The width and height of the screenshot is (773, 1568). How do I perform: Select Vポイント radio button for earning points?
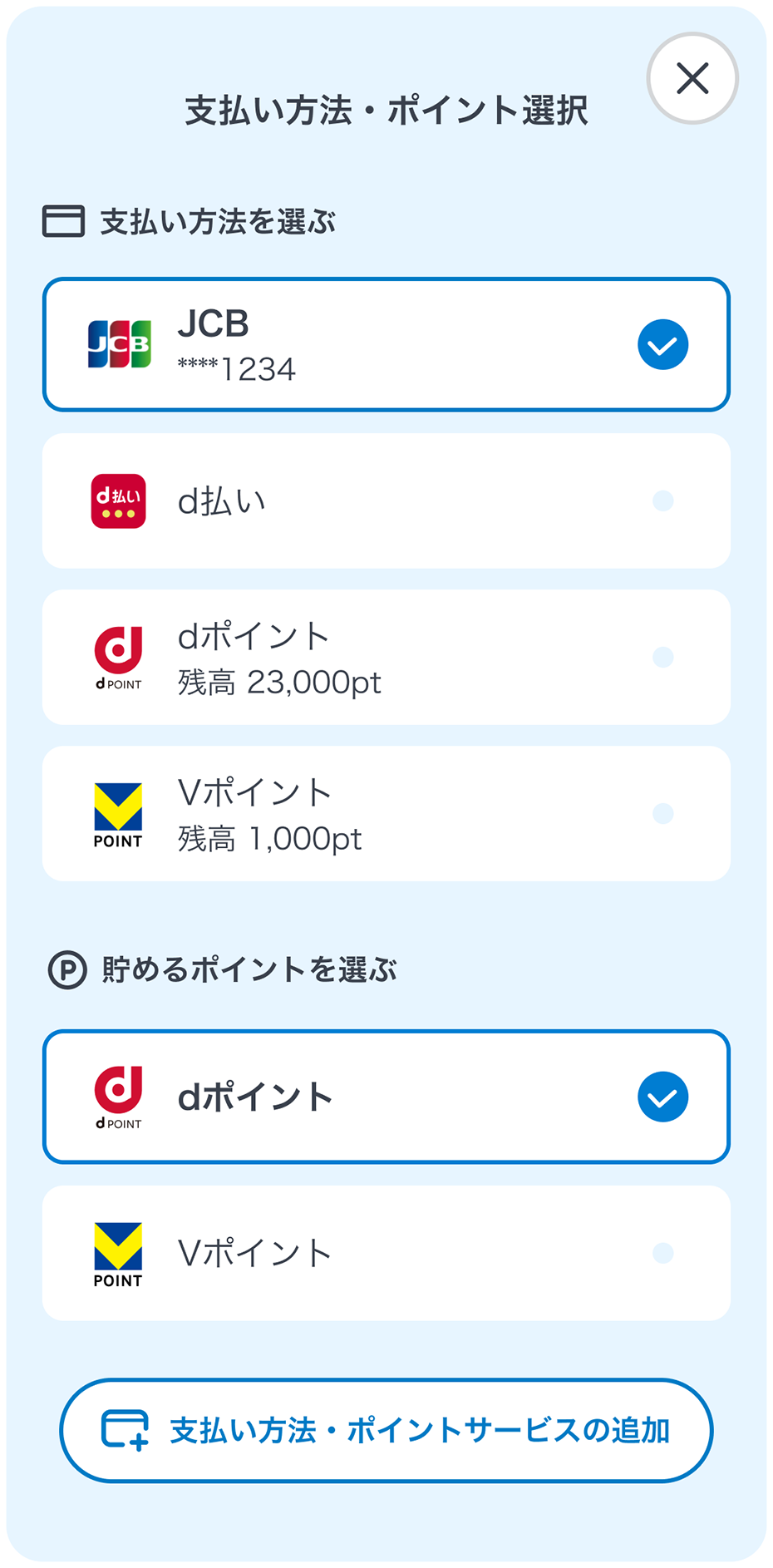tap(662, 1254)
